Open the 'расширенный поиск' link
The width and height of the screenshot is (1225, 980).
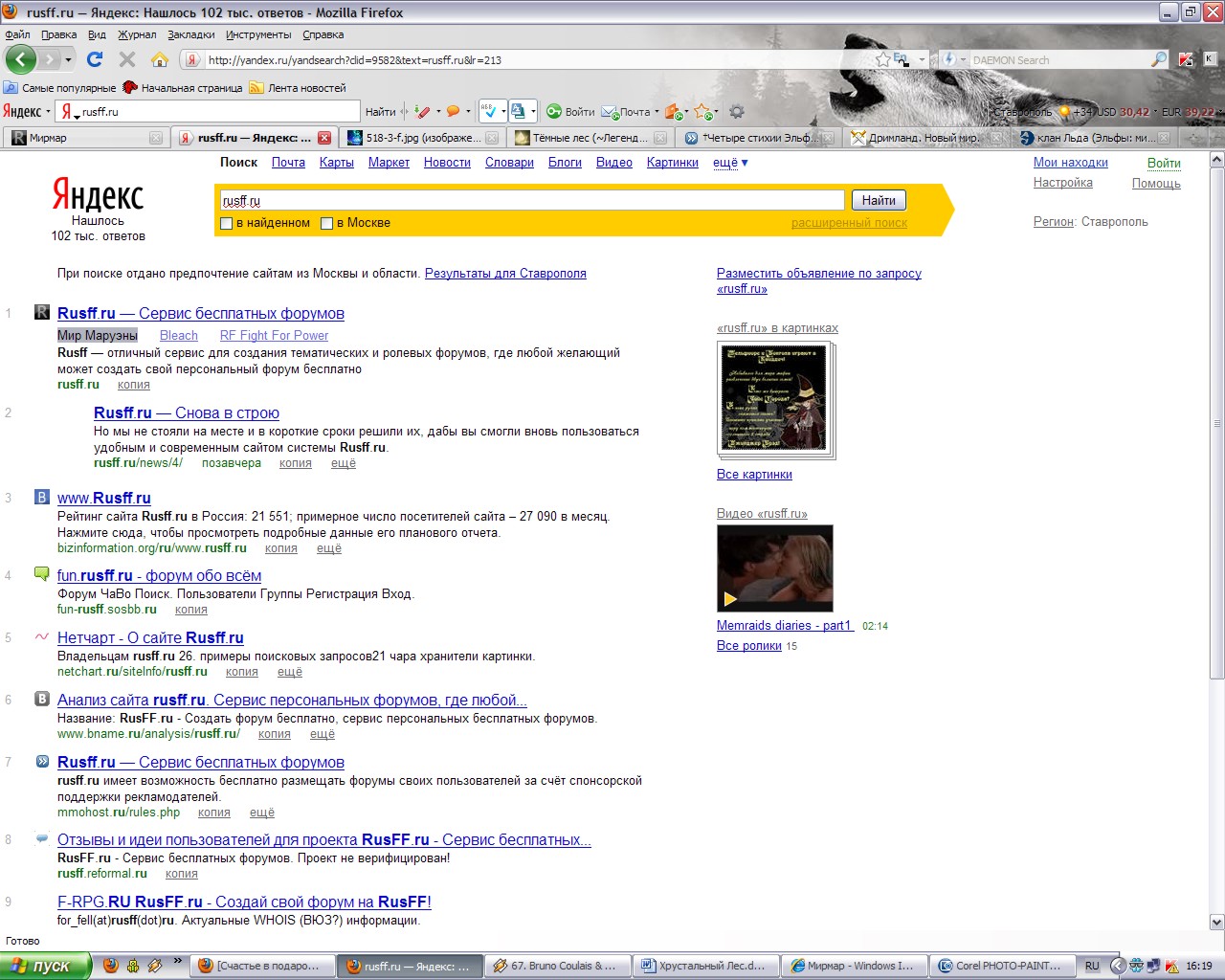pyautogui.click(x=849, y=223)
